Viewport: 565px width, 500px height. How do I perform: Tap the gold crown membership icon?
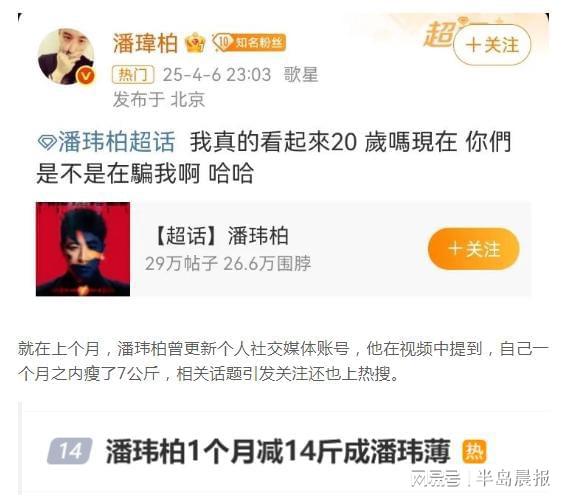(x=195, y=43)
